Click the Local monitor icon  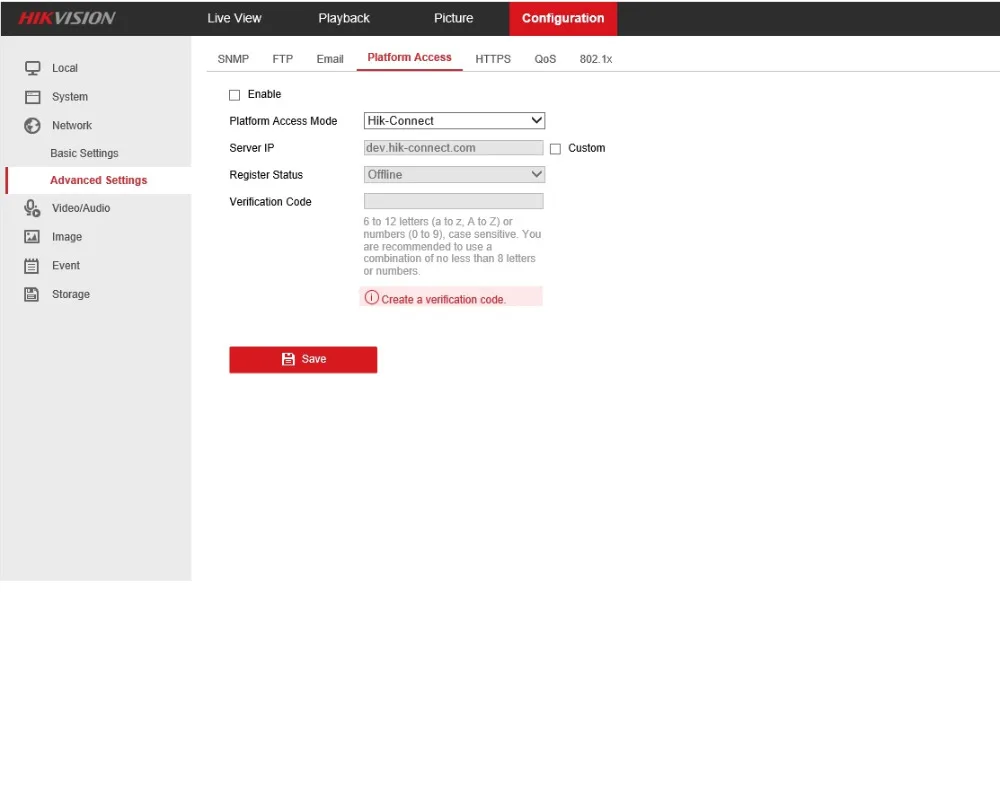pos(33,68)
